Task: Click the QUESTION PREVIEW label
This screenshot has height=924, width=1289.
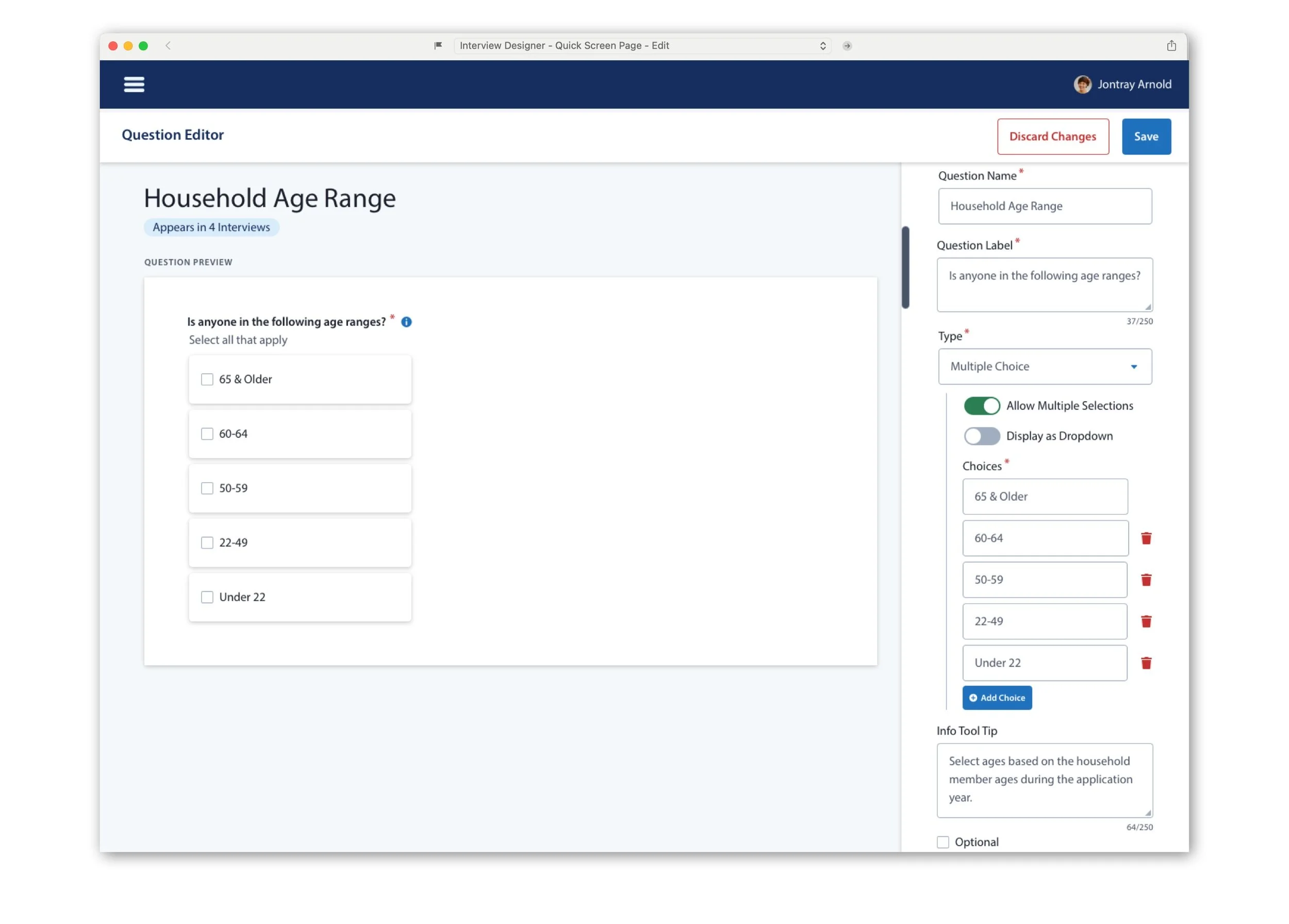Action: tap(188, 262)
